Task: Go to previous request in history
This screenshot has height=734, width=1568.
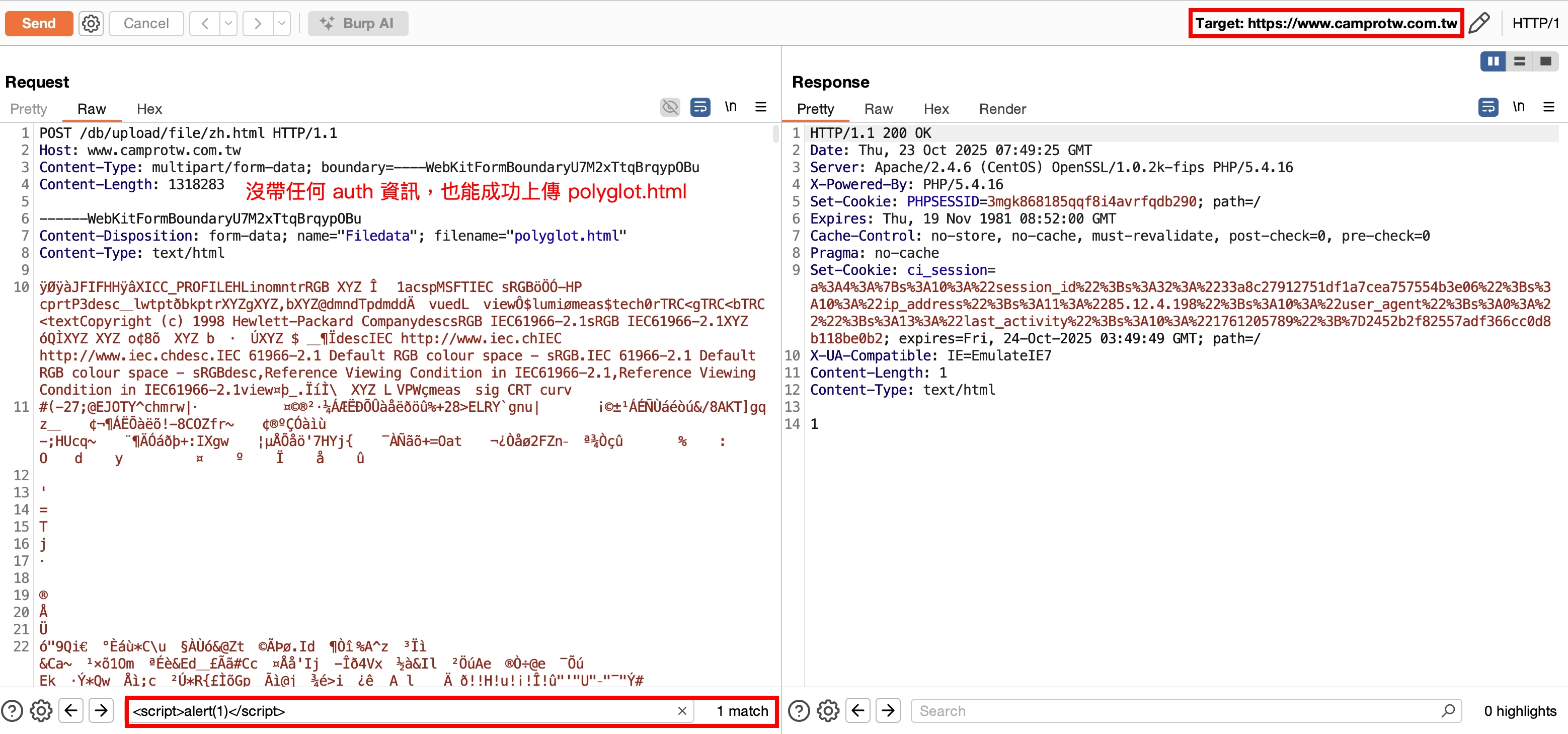Action: click(x=205, y=23)
